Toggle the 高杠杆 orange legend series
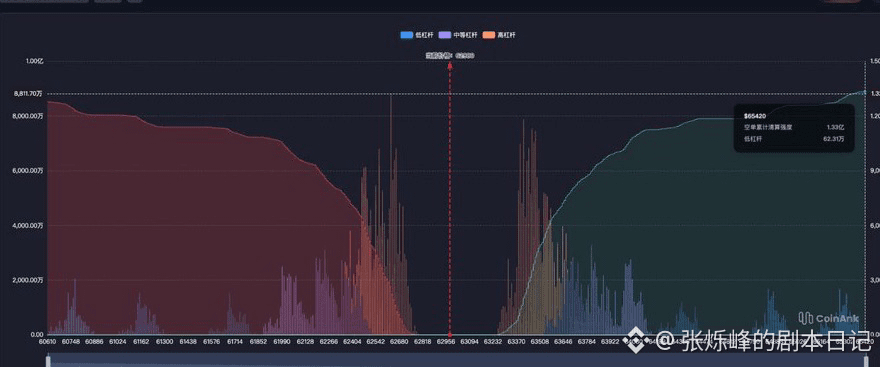This screenshot has width=880, height=367. coord(499,35)
